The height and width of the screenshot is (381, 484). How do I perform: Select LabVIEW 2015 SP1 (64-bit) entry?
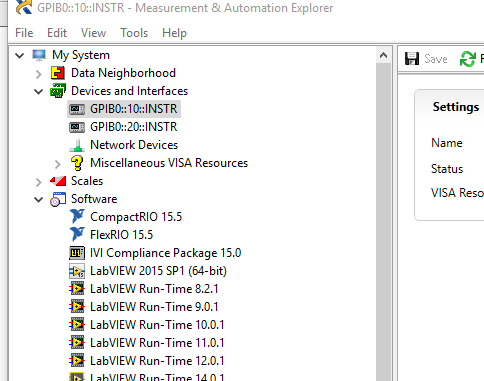(158, 271)
